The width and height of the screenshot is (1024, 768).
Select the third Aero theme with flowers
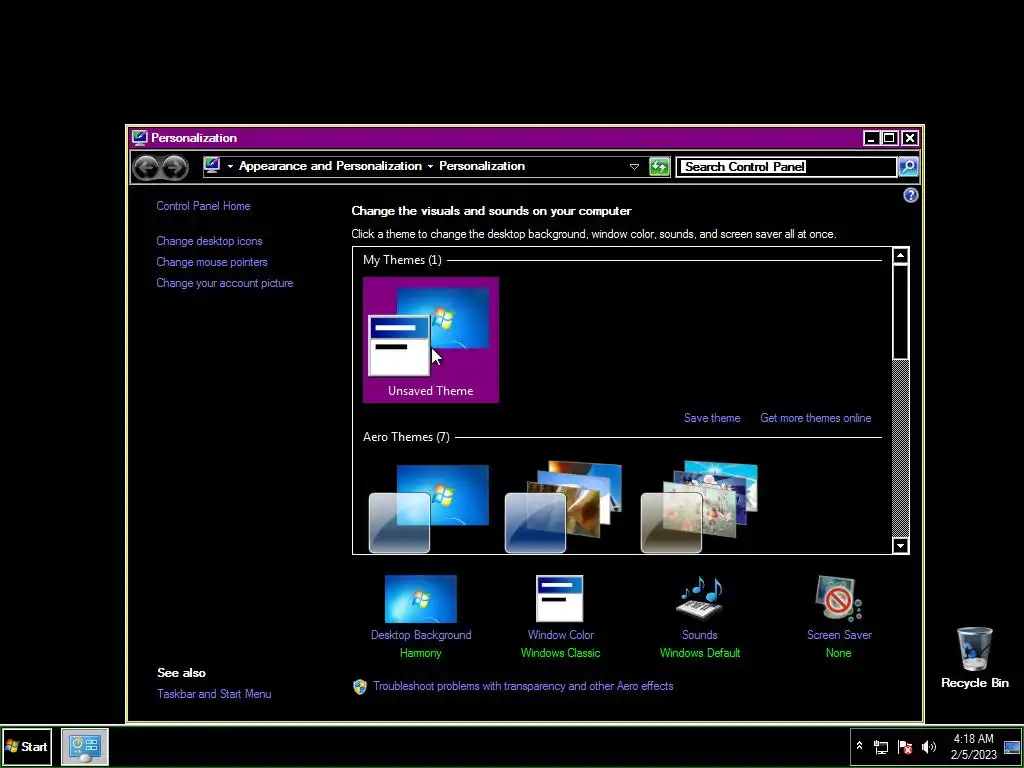tap(699, 507)
